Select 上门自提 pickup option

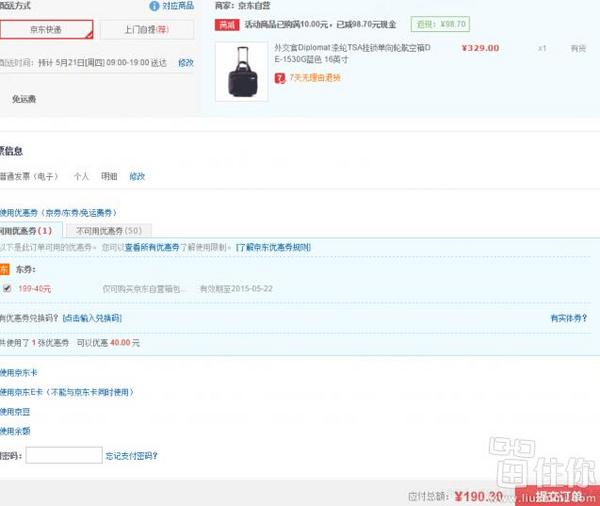pyautogui.click(x=146, y=30)
